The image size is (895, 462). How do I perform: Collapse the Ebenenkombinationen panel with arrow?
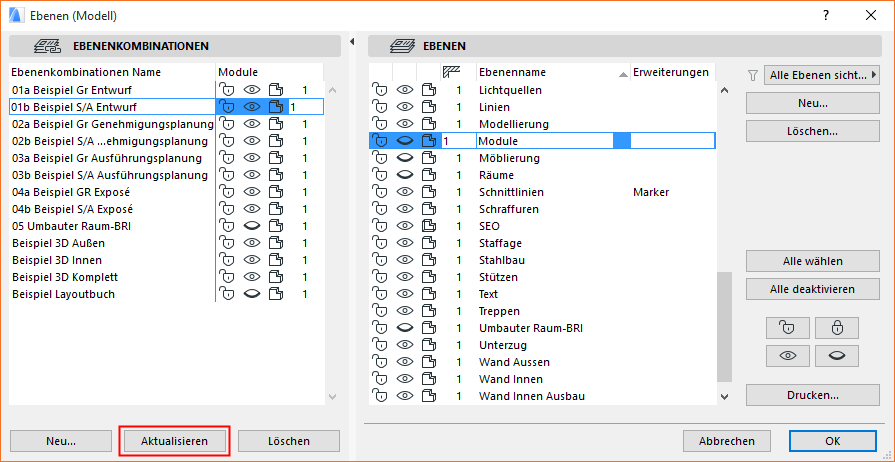(352, 42)
